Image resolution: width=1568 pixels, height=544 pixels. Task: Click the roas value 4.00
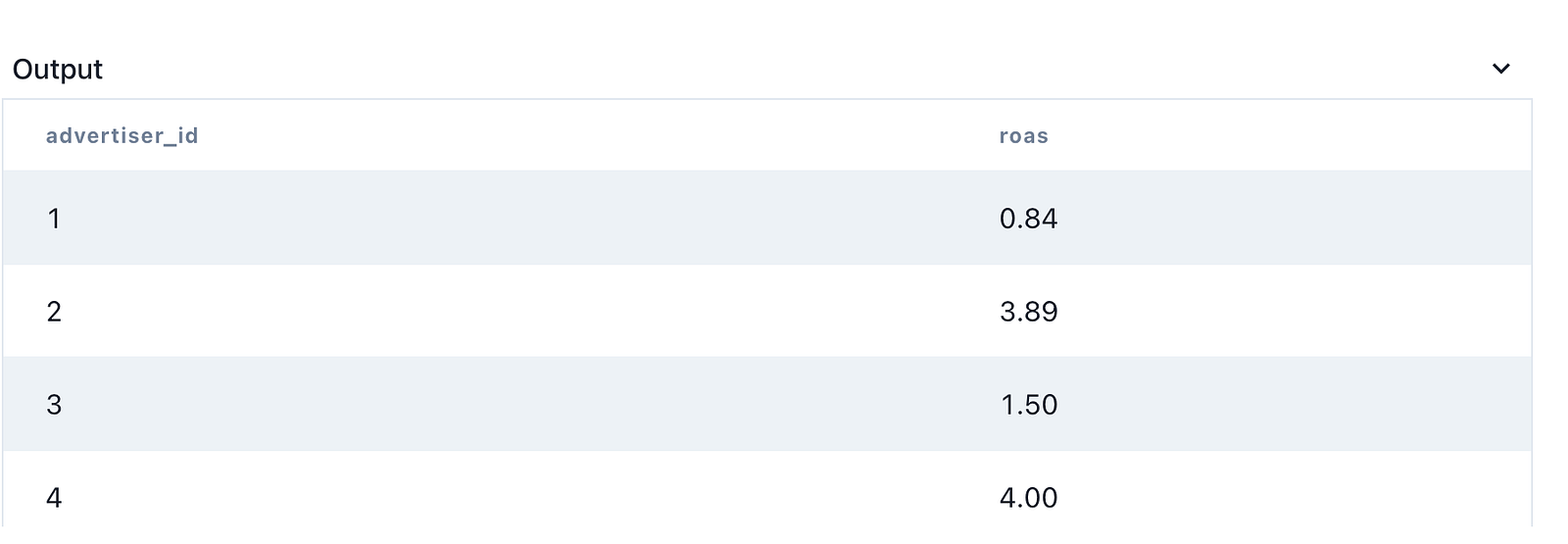pyautogui.click(x=1028, y=498)
